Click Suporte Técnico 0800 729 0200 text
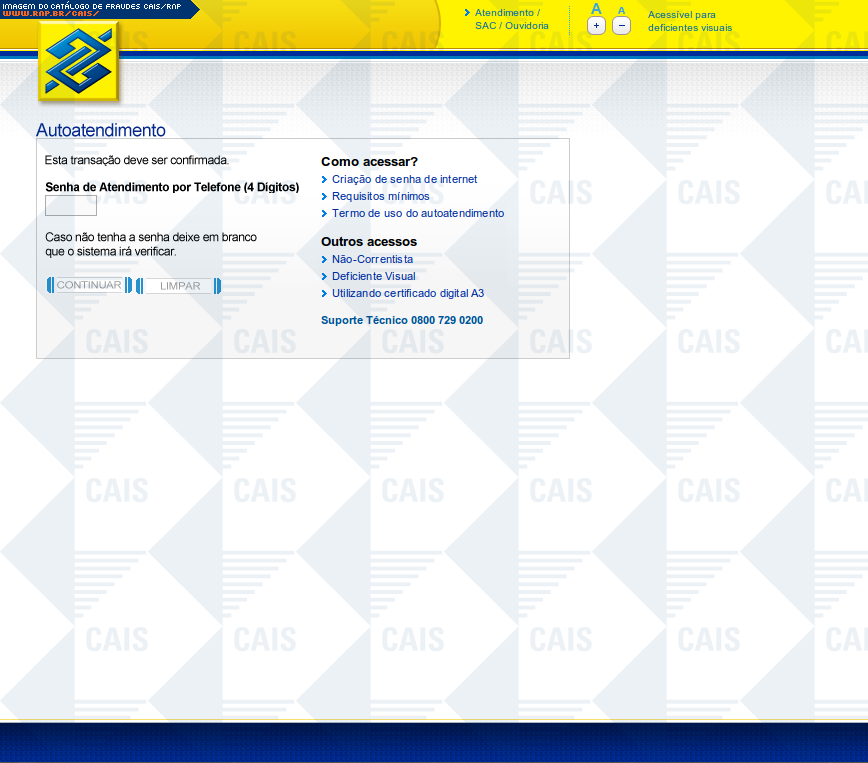This screenshot has height=763, width=868. pos(401,321)
